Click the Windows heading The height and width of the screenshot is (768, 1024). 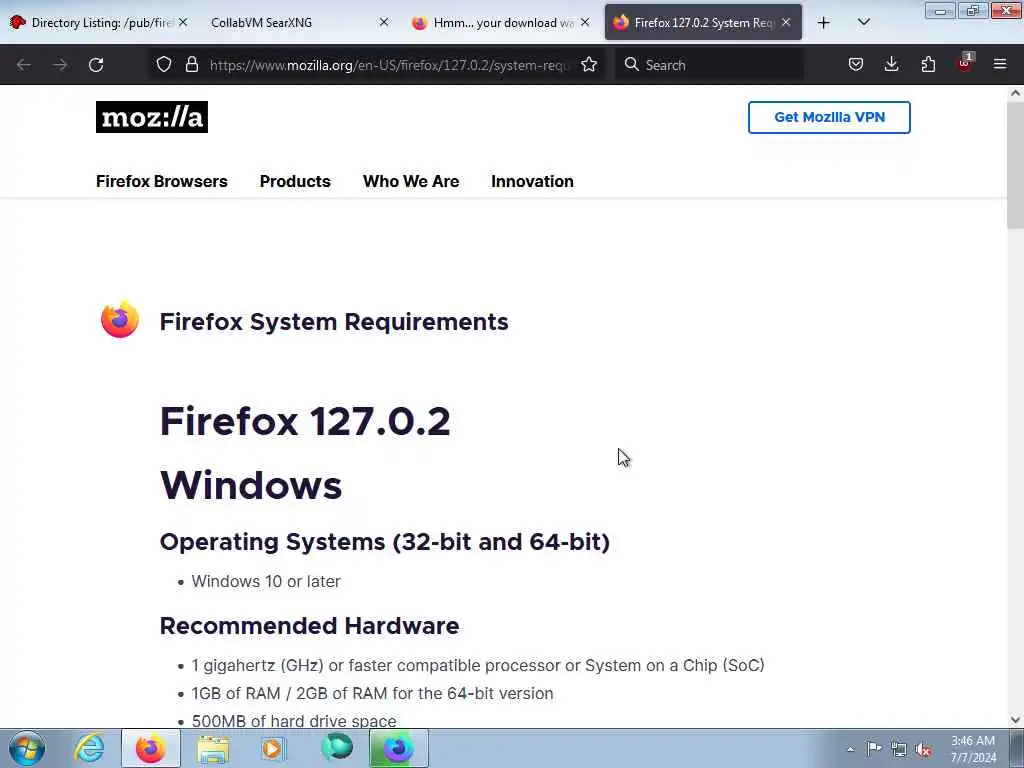coord(251,486)
